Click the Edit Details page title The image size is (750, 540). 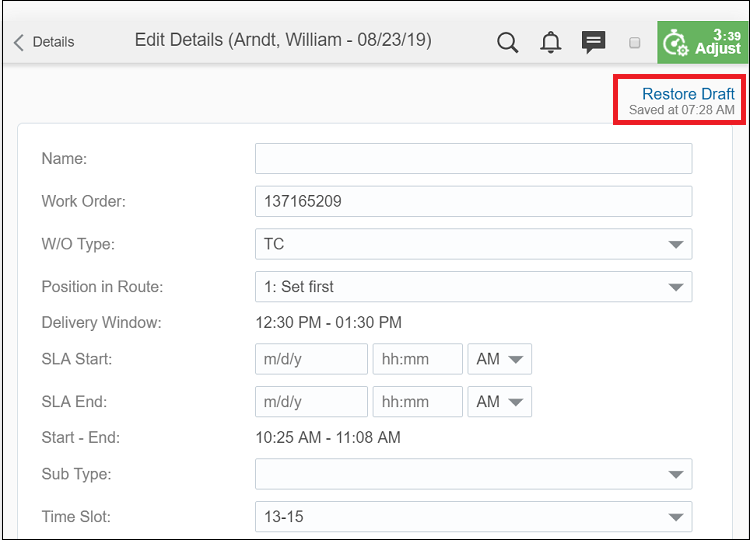pos(283,40)
